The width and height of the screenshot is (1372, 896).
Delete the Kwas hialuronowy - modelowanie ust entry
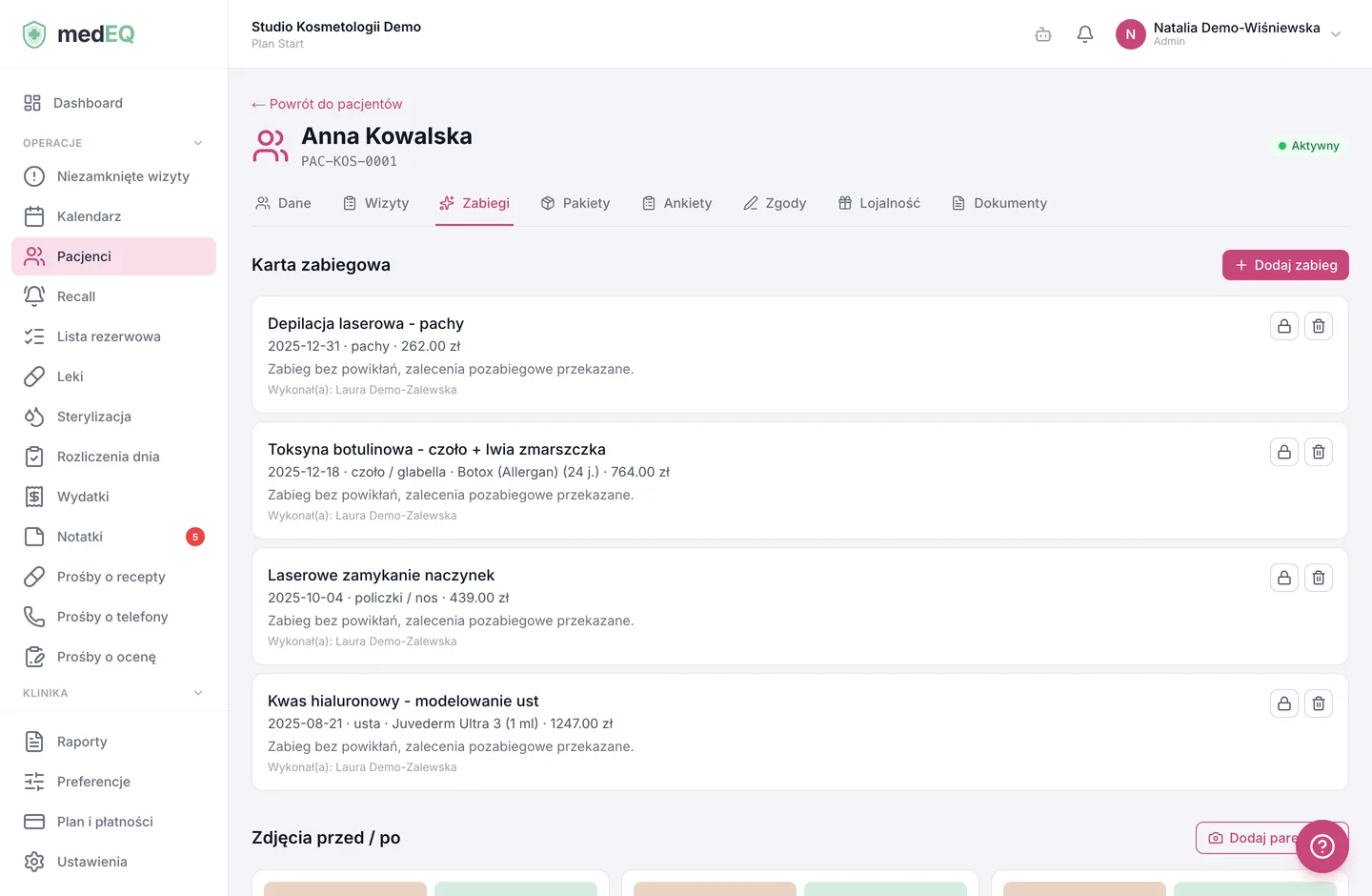pyautogui.click(x=1319, y=703)
